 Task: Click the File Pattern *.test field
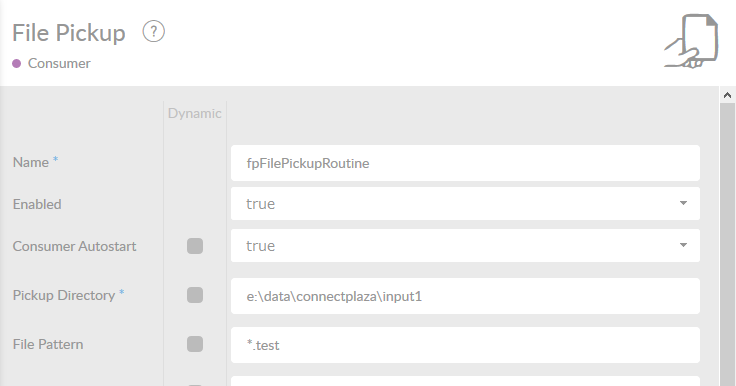tap(465, 345)
